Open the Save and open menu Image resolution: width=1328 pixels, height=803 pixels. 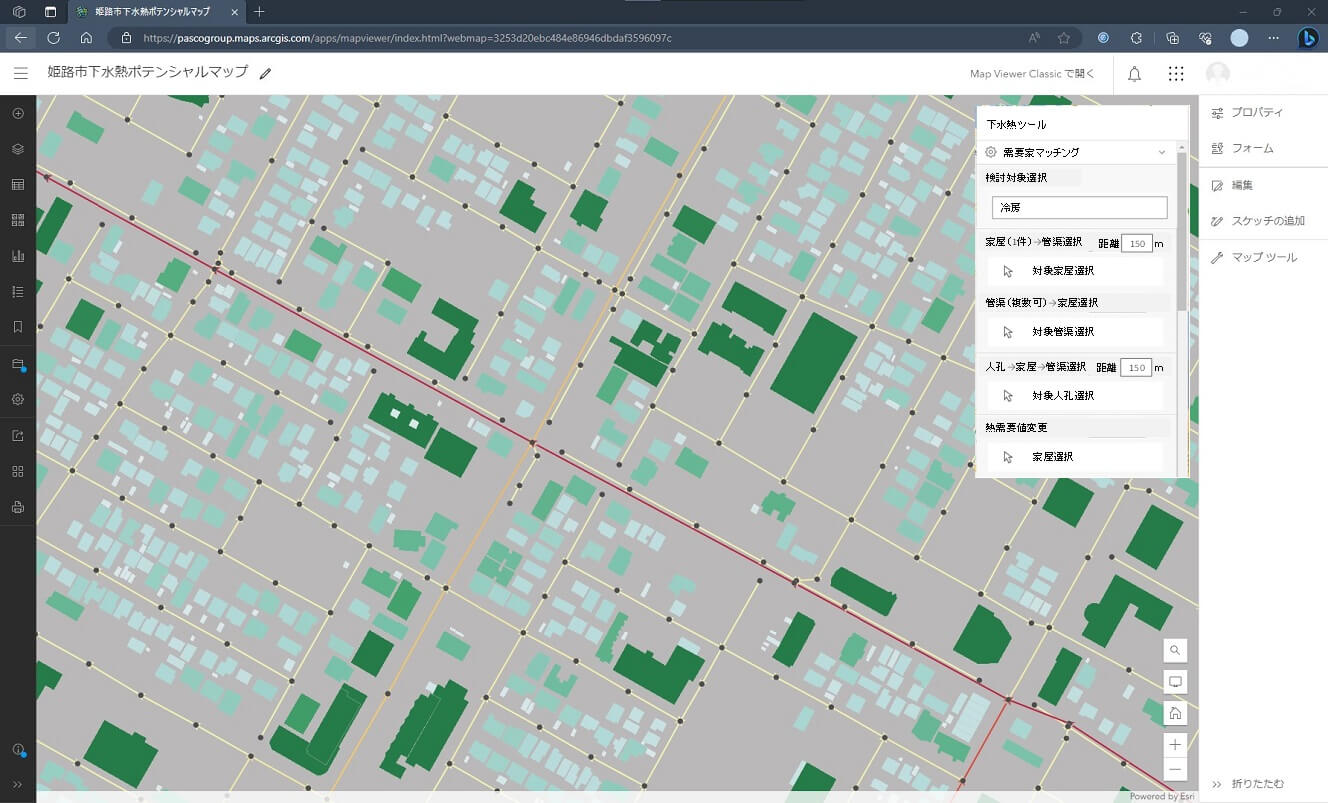(18, 364)
